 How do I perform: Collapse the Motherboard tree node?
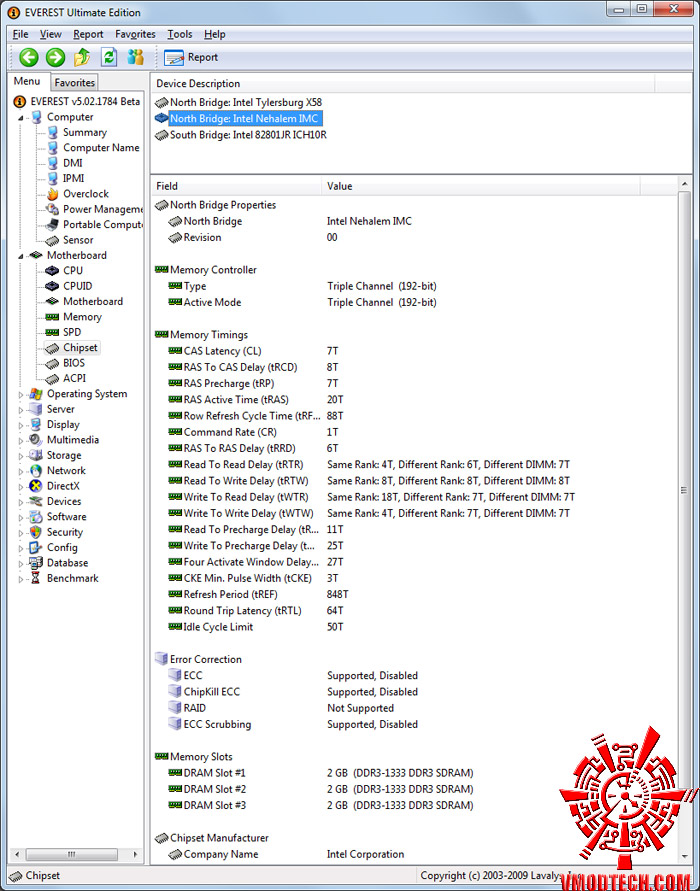[21, 256]
